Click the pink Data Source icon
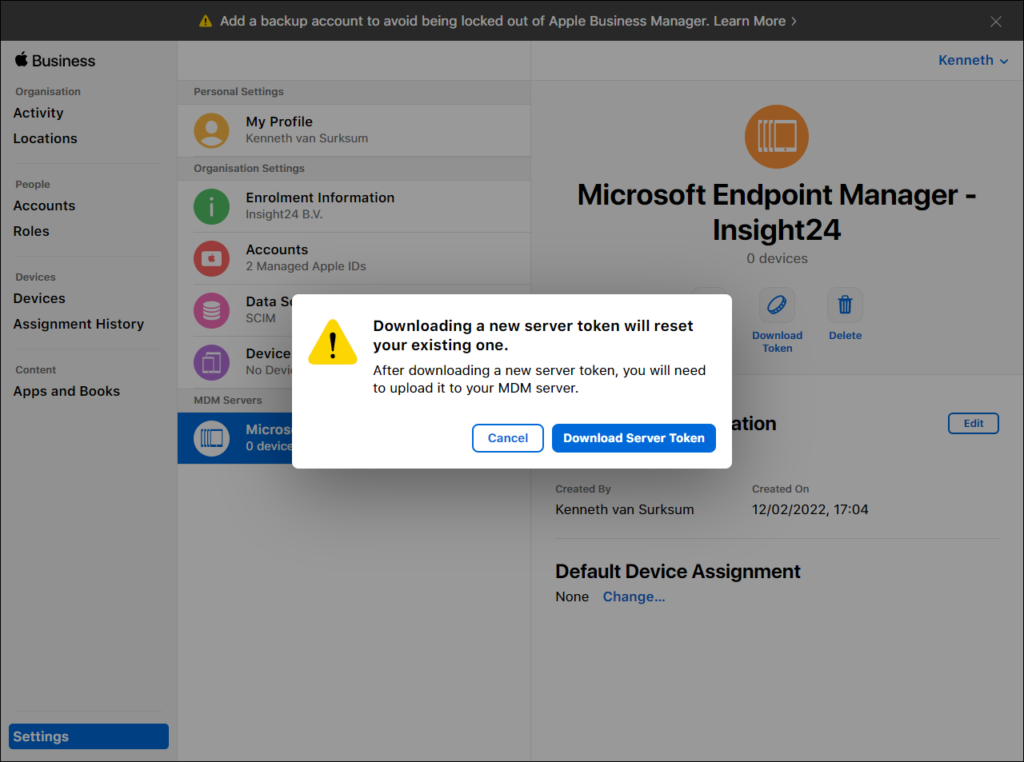This screenshot has height=762, width=1024. point(211,310)
